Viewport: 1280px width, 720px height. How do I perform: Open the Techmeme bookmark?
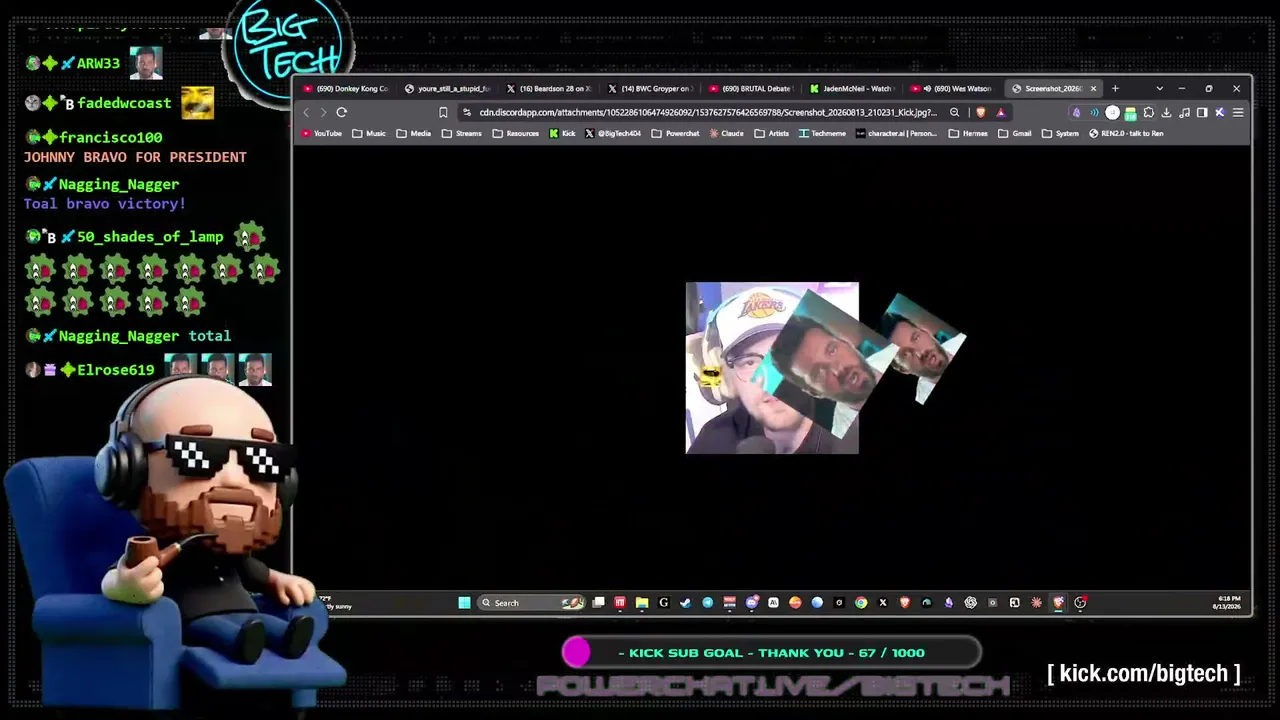coord(823,134)
